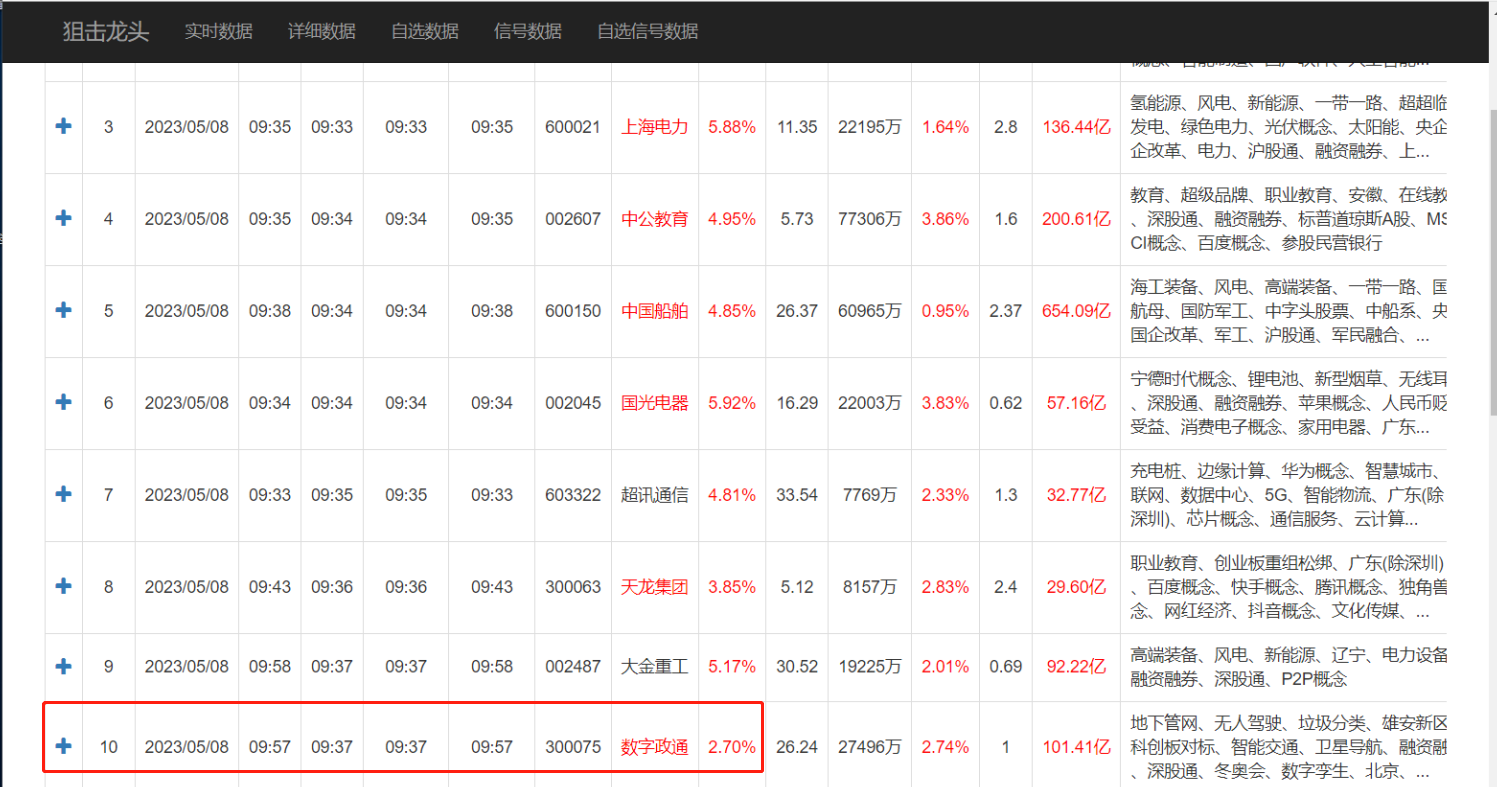Viewport: 1497px width, 787px height.
Task: Open the 信号数据 page
Action: [527, 31]
